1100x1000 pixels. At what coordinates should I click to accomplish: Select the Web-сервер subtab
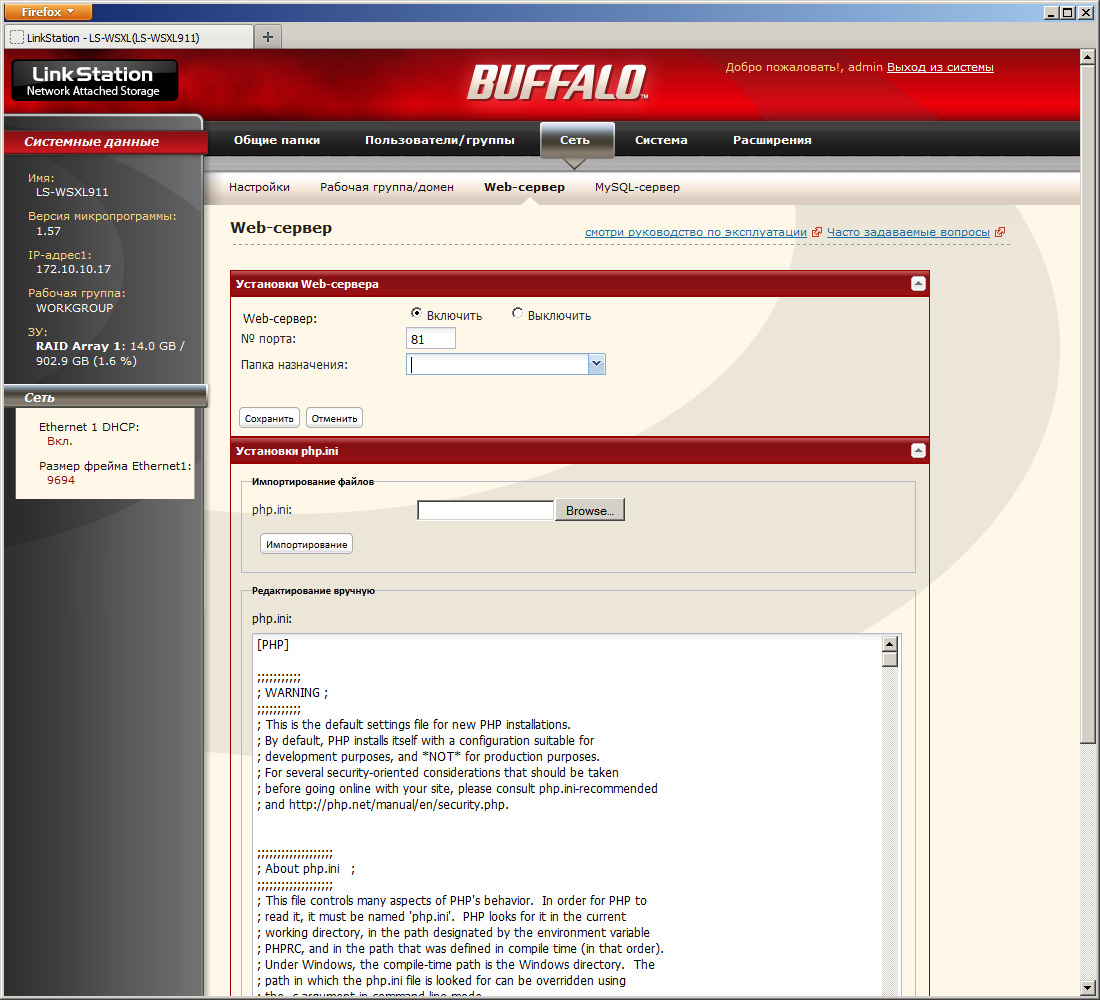(x=524, y=187)
